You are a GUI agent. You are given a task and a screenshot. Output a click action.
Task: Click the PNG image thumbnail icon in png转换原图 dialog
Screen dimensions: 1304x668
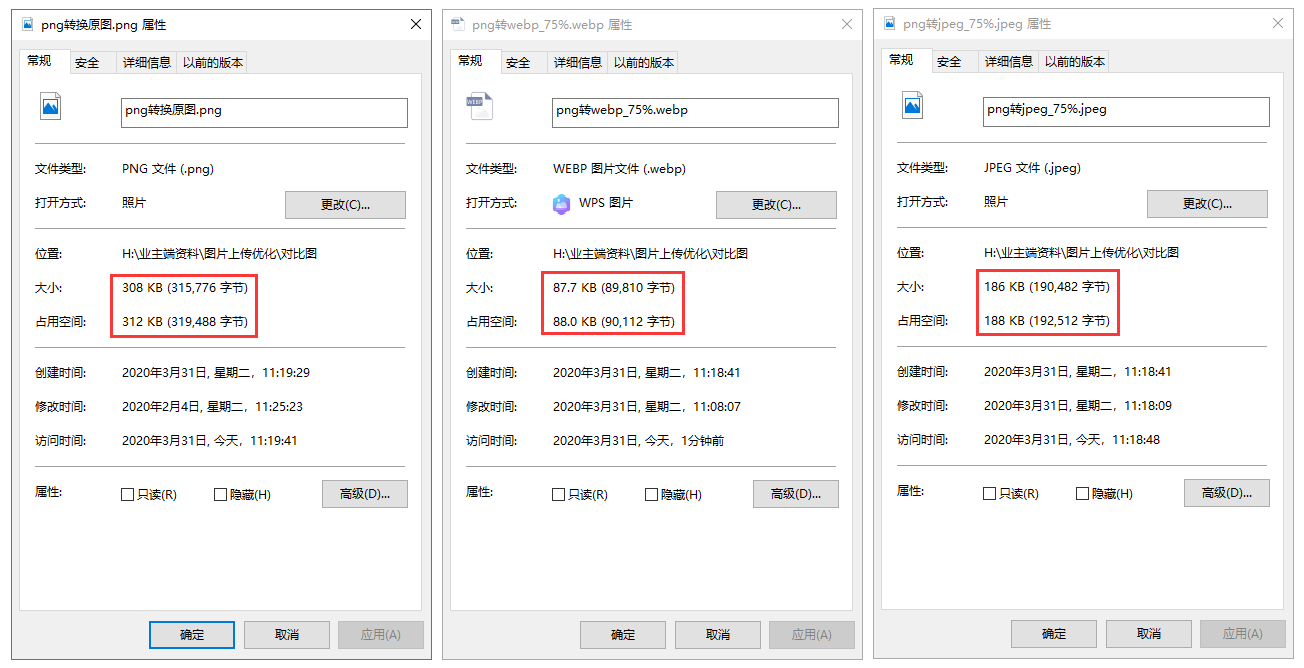pyautogui.click(x=50, y=106)
